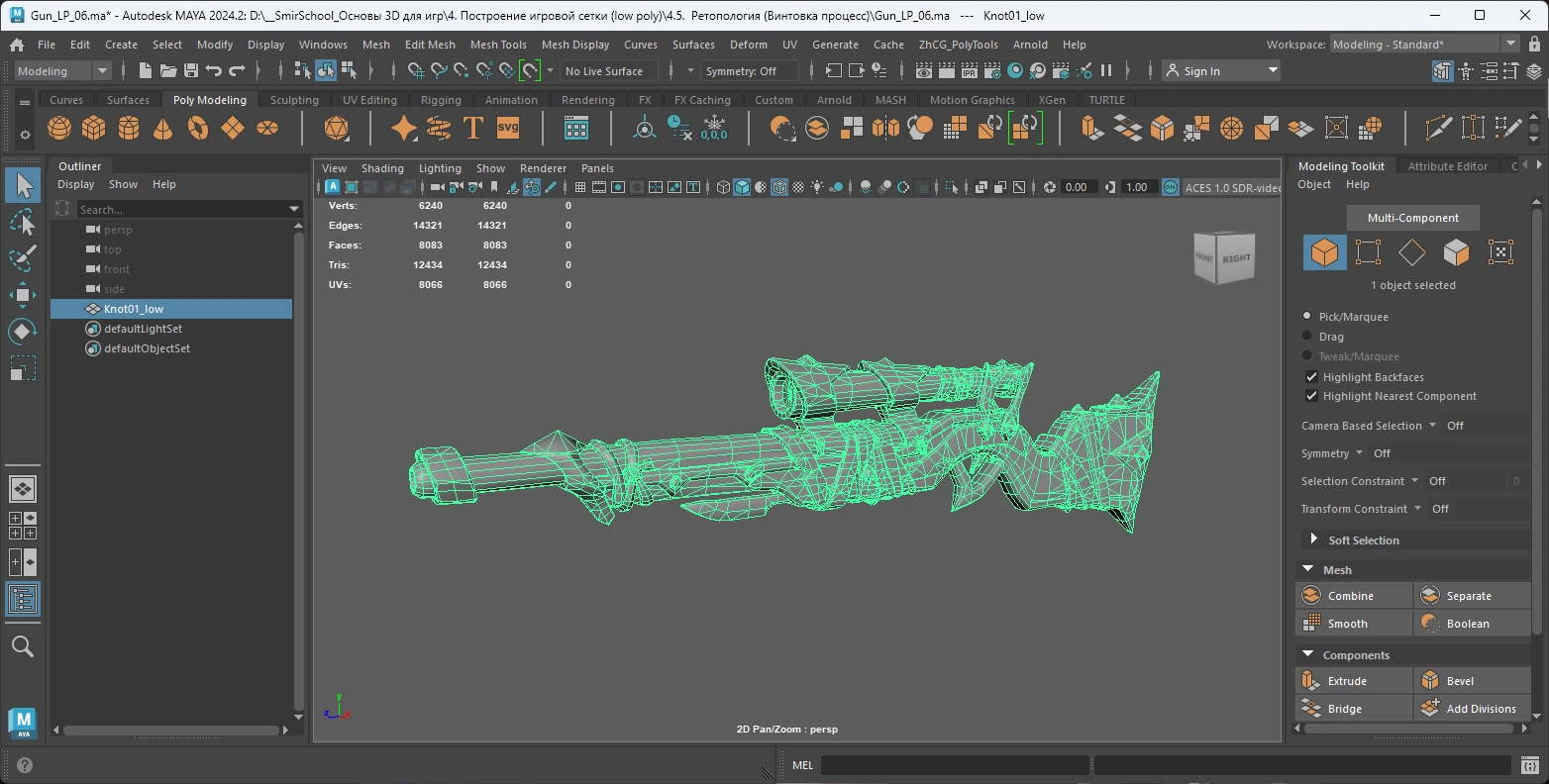The height and width of the screenshot is (784, 1549).
Task: Click the Type (T) text tool icon
Action: tap(473, 129)
